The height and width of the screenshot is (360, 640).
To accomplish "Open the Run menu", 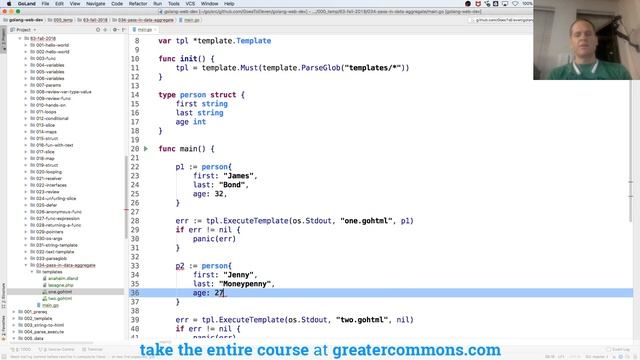I will click(158, 4).
